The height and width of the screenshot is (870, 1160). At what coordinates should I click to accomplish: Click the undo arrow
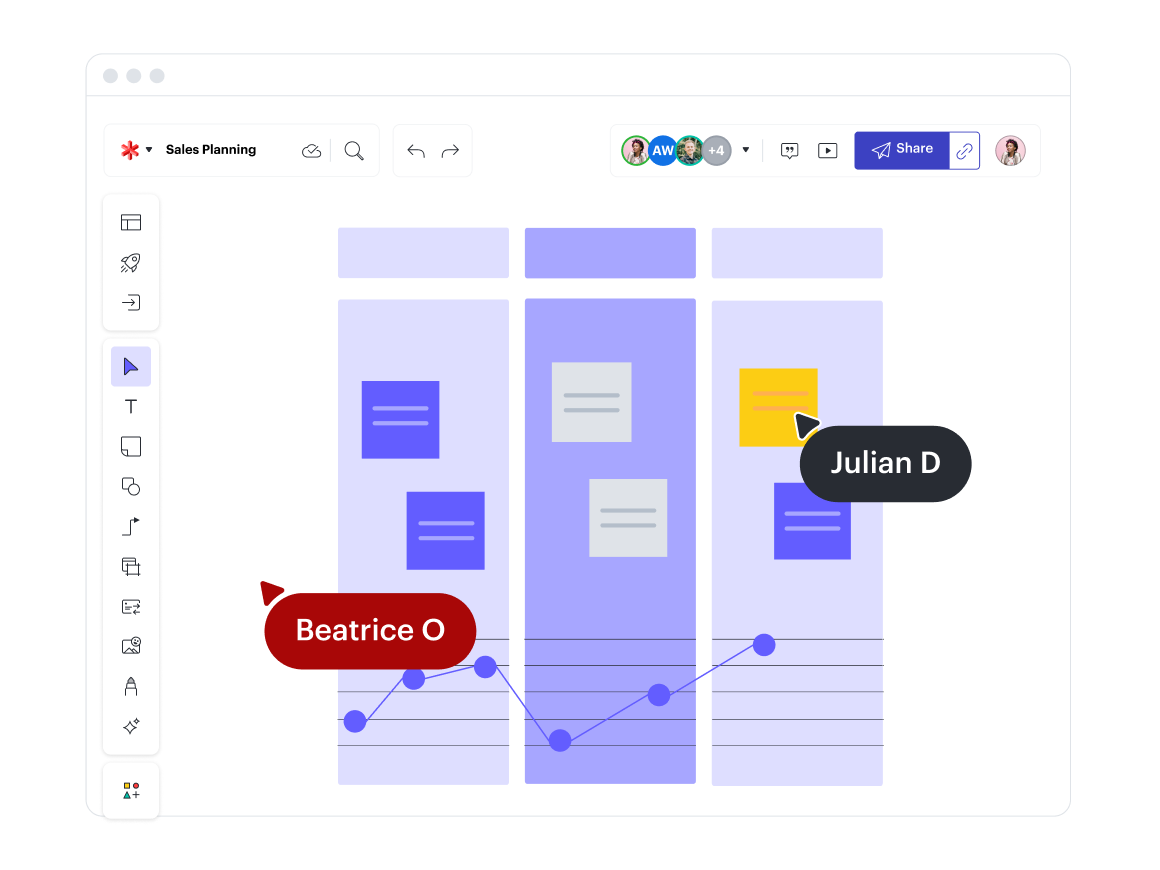[416, 151]
